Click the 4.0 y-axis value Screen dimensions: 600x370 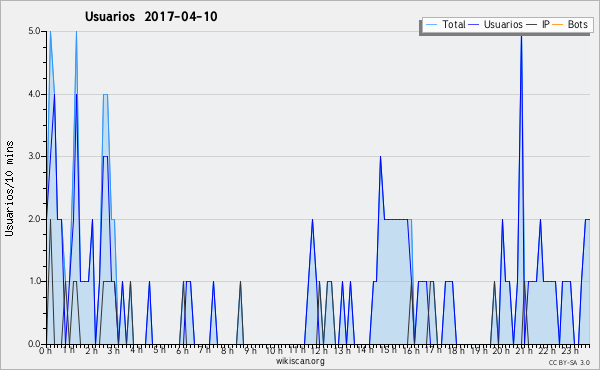(x=34, y=94)
